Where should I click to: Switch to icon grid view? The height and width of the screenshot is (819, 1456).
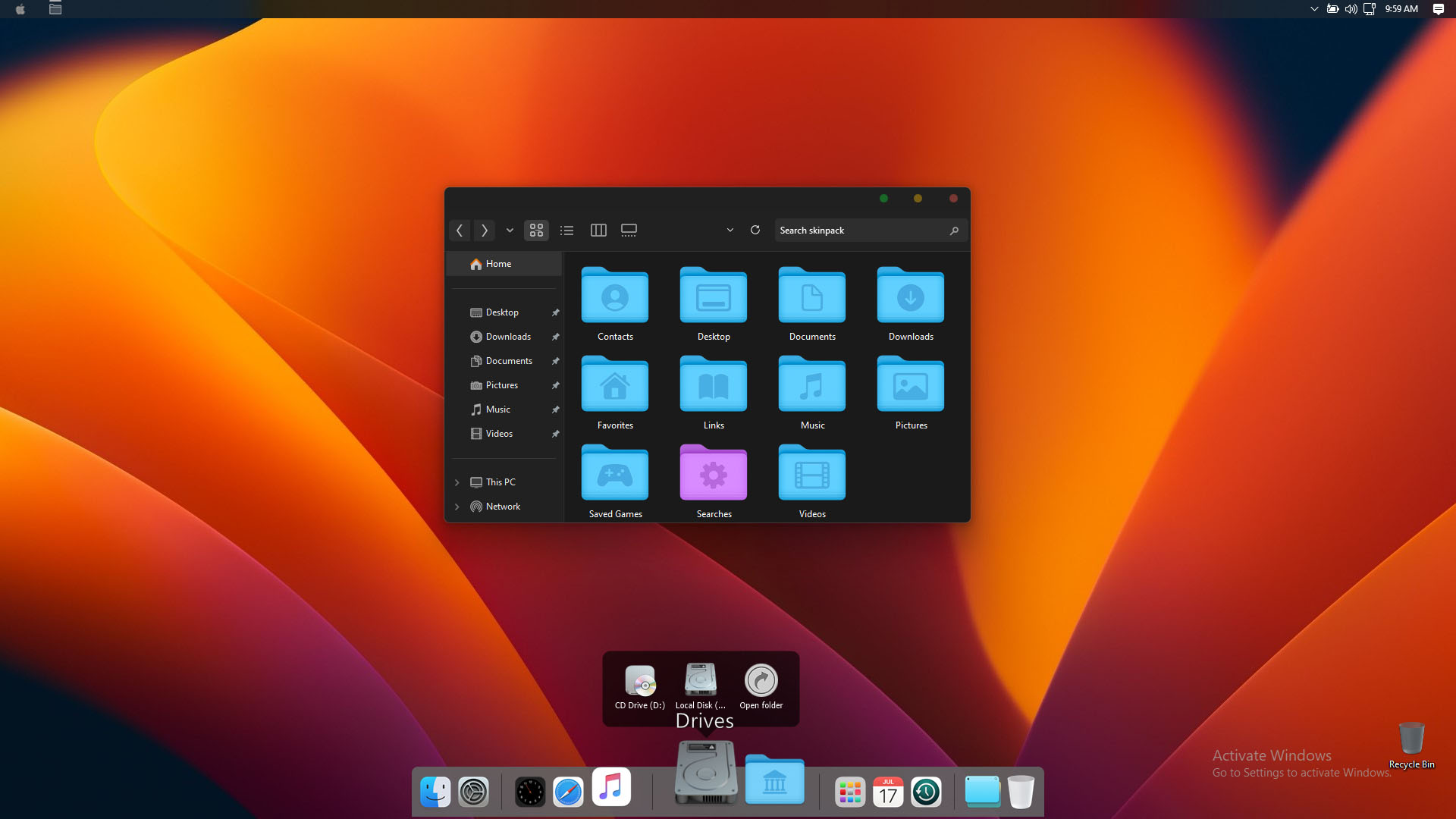(536, 230)
